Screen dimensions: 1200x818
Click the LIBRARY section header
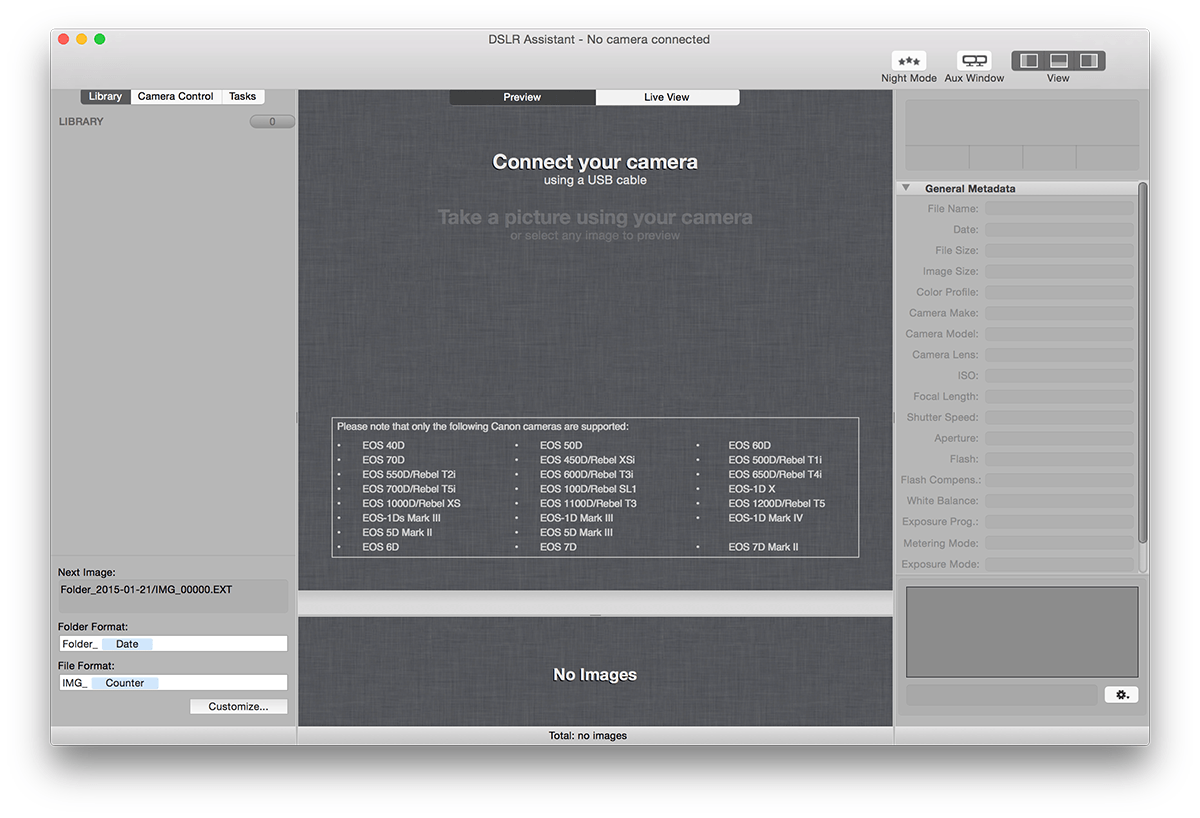tap(81, 122)
